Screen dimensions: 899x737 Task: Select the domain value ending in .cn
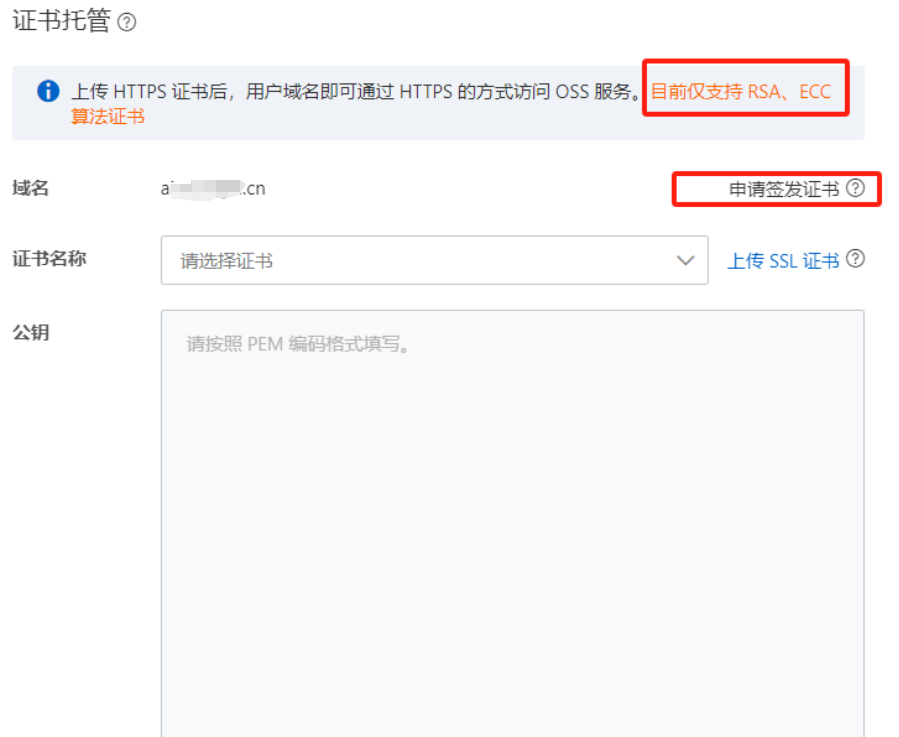213,189
